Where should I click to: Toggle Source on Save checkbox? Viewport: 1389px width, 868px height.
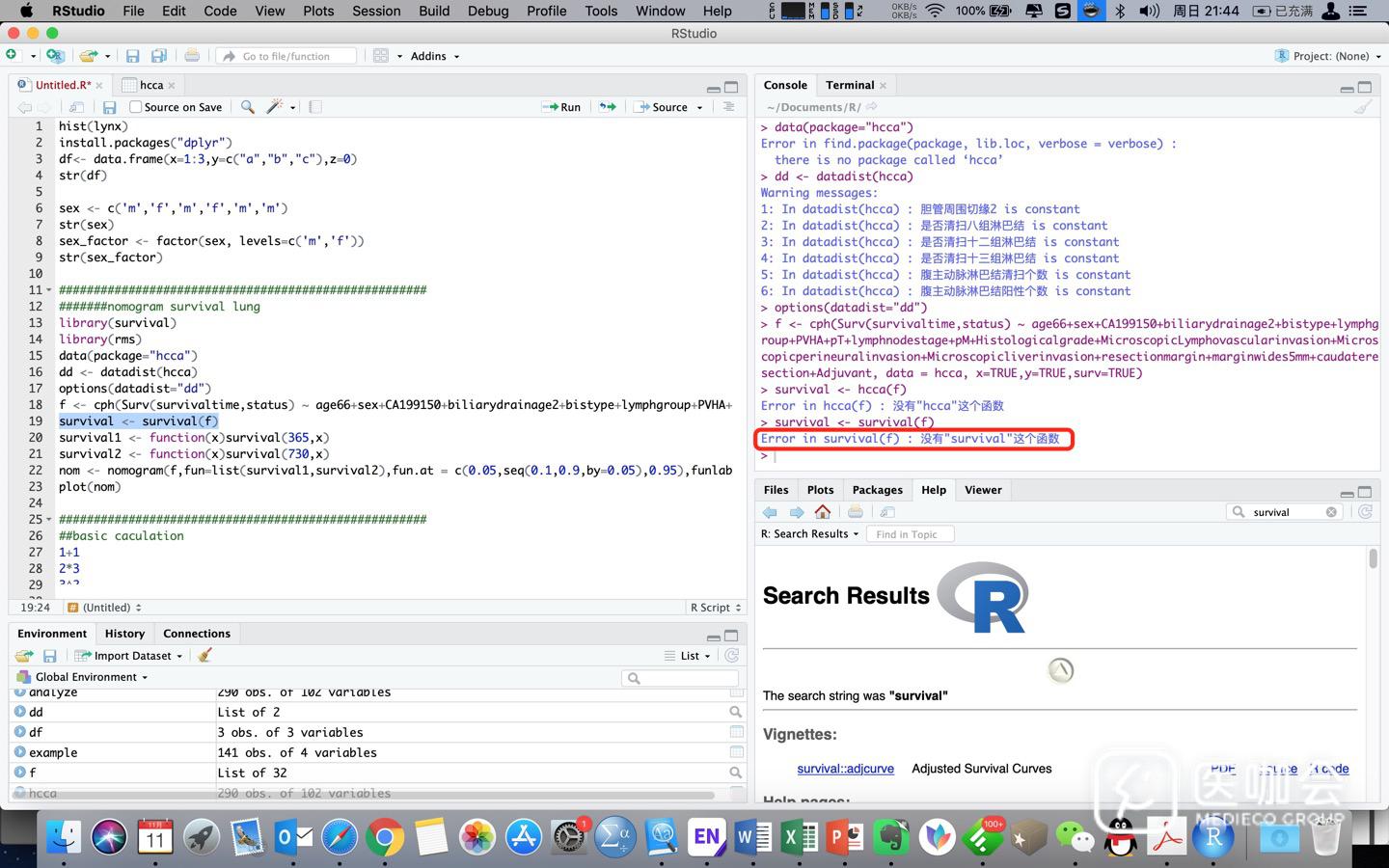tap(136, 107)
